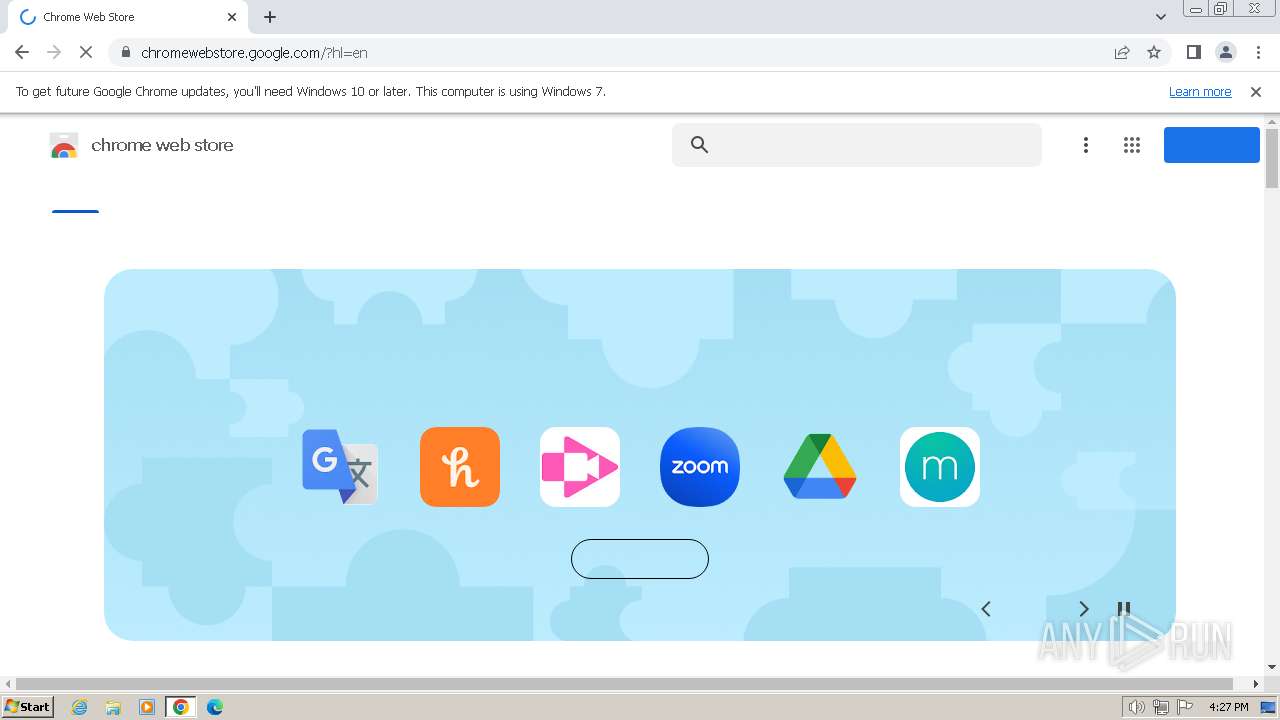Click the 4:27 PM system clock
Screen dimensions: 1280x720
pyautogui.click(x=1229, y=707)
